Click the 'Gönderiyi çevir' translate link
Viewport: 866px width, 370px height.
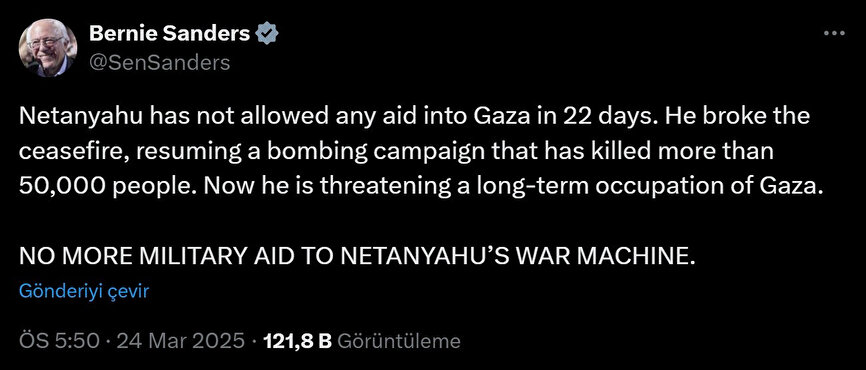point(84,291)
